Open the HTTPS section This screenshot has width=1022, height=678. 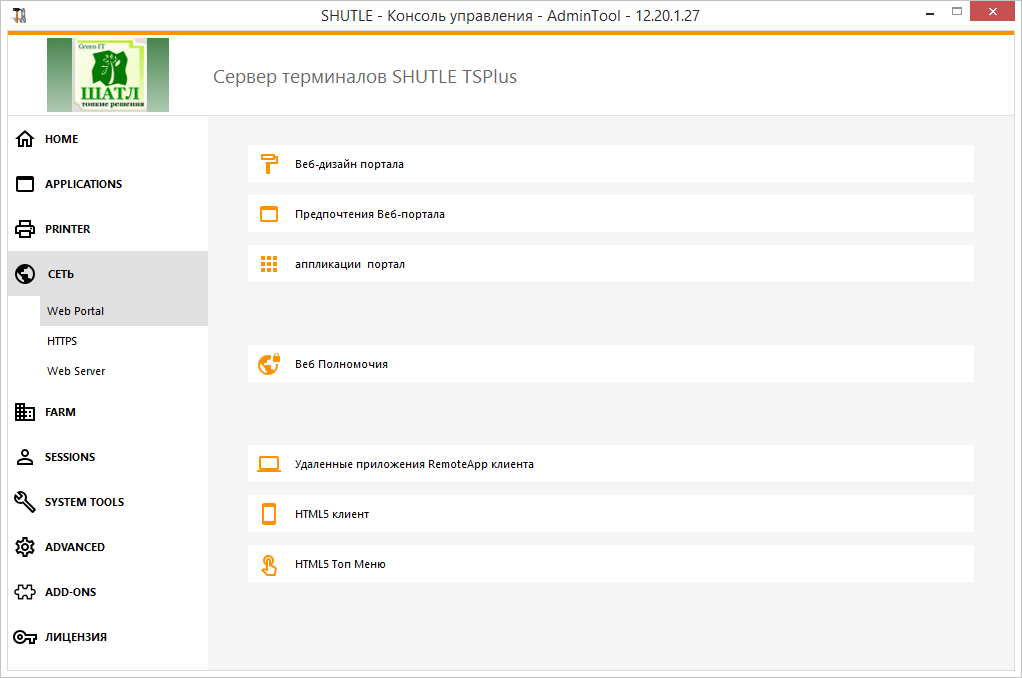(62, 340)
